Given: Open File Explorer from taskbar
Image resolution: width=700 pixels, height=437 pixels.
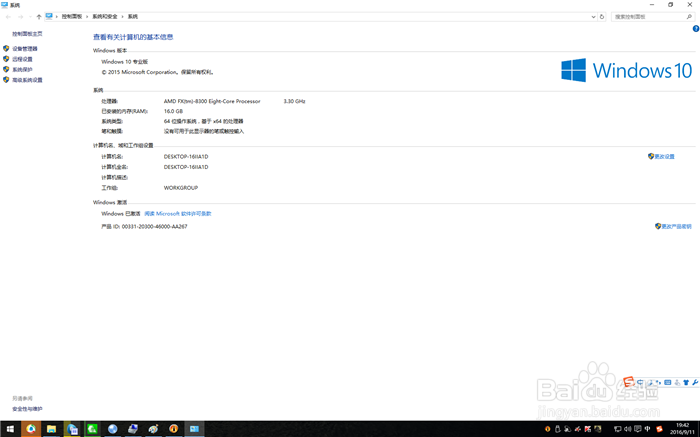Looking at the screenshot, I should (51, 429).
